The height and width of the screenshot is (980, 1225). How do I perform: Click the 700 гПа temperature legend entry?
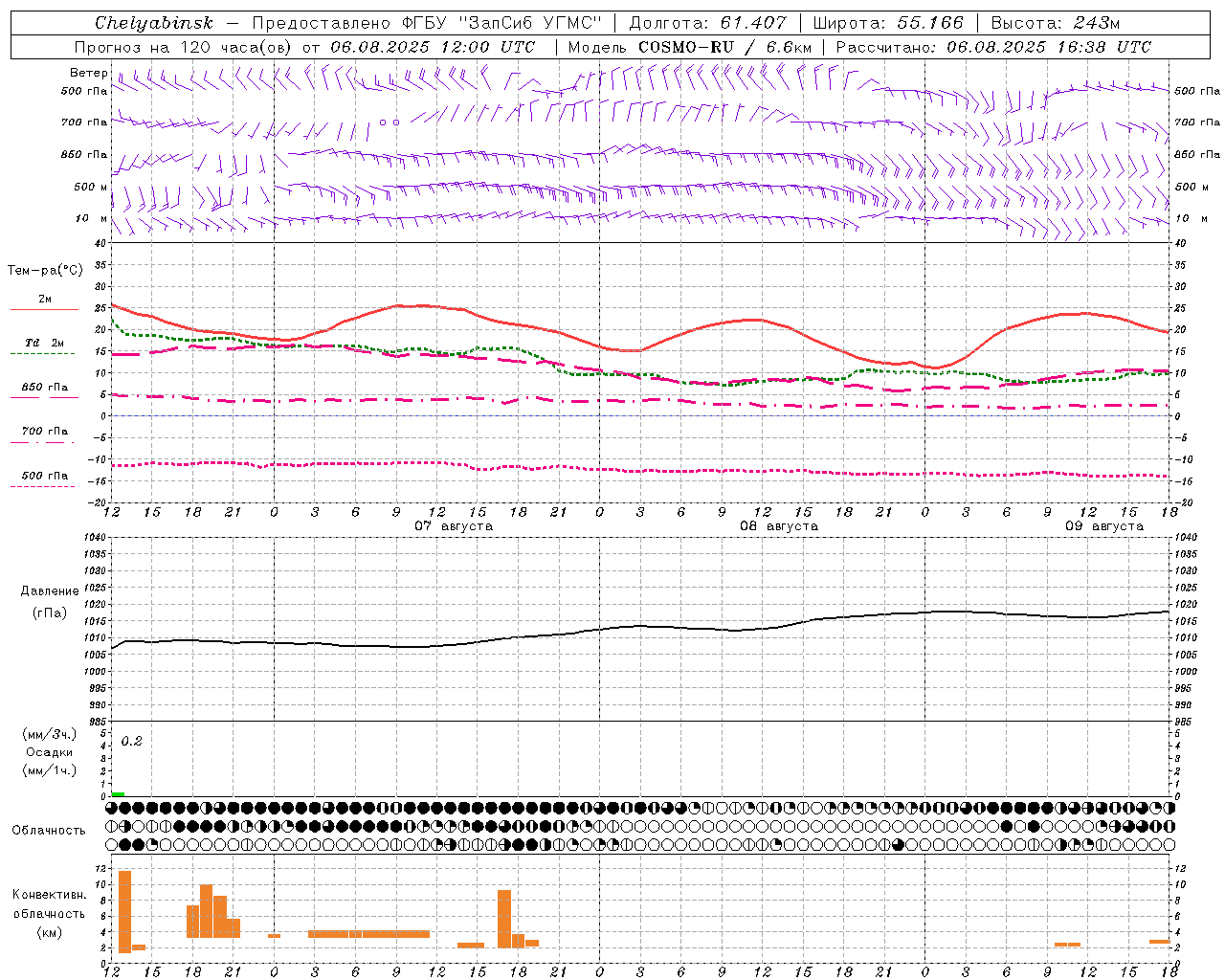[x=44, y=432]
